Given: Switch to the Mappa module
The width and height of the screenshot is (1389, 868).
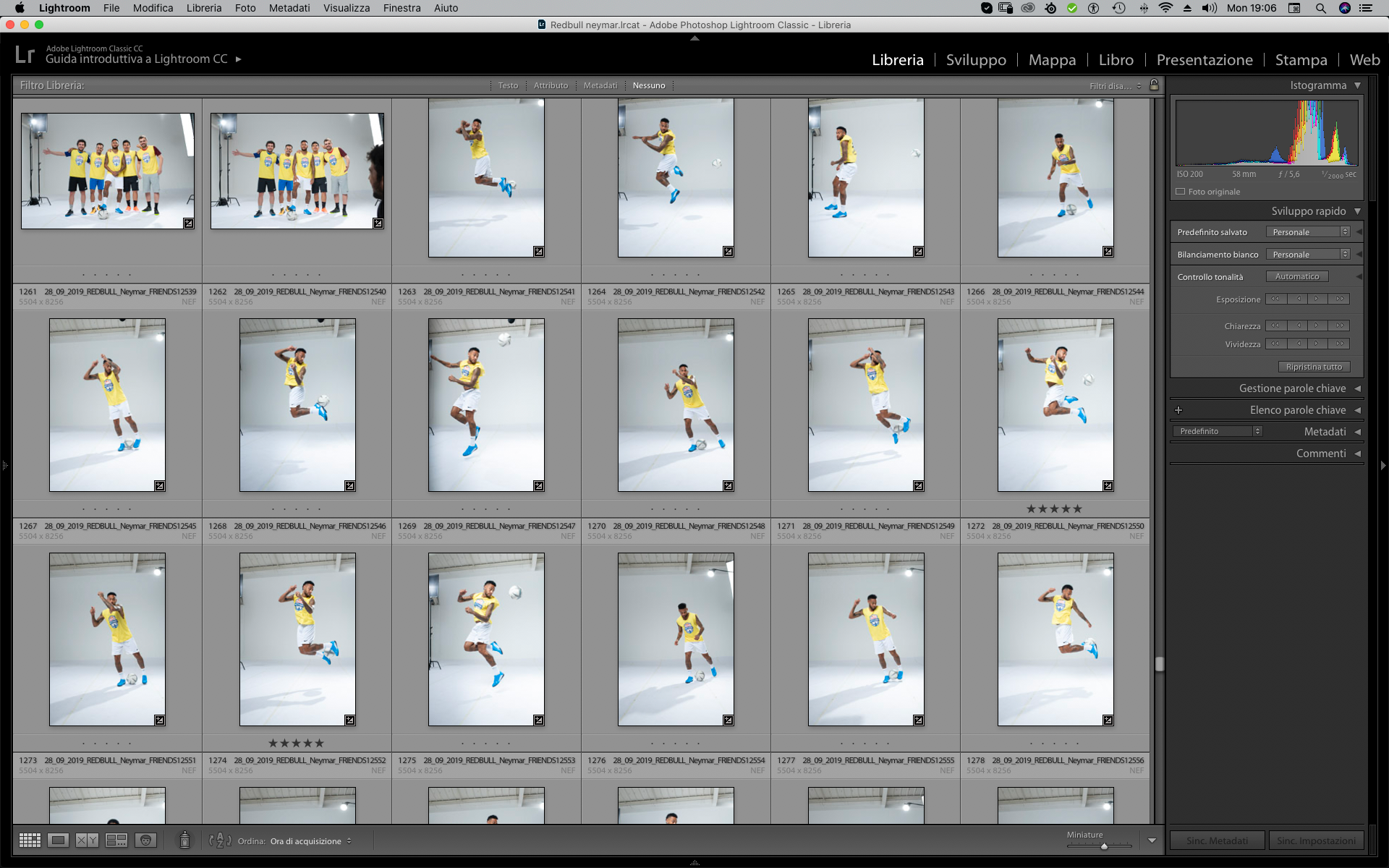Looking at the screenshot, I should (1052, 60).
